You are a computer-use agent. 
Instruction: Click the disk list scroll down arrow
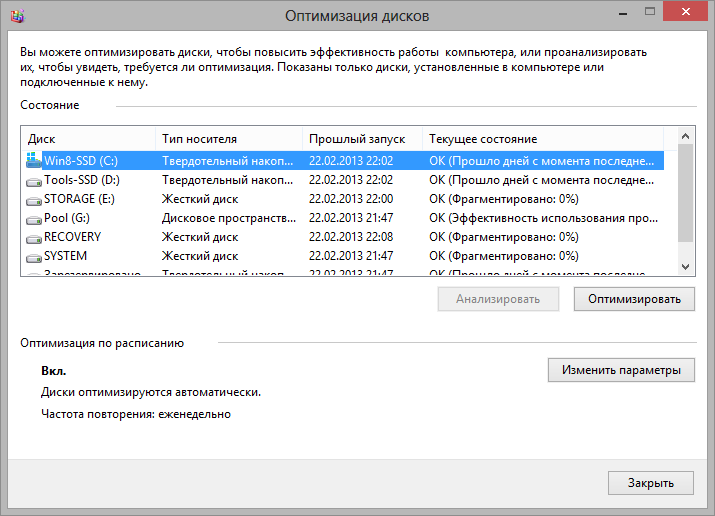point(685,267)
